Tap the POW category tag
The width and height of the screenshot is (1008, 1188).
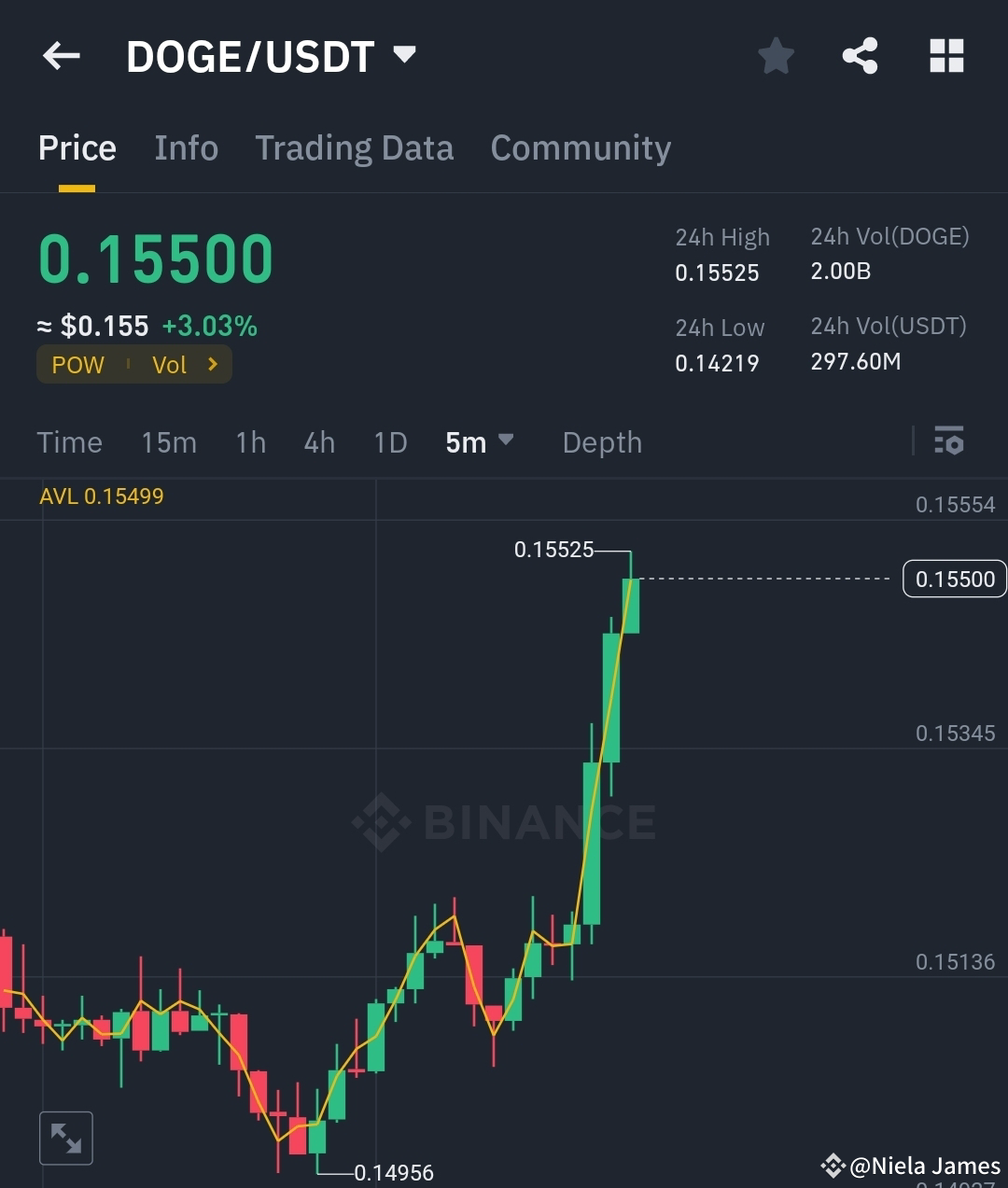click(77, 364)
